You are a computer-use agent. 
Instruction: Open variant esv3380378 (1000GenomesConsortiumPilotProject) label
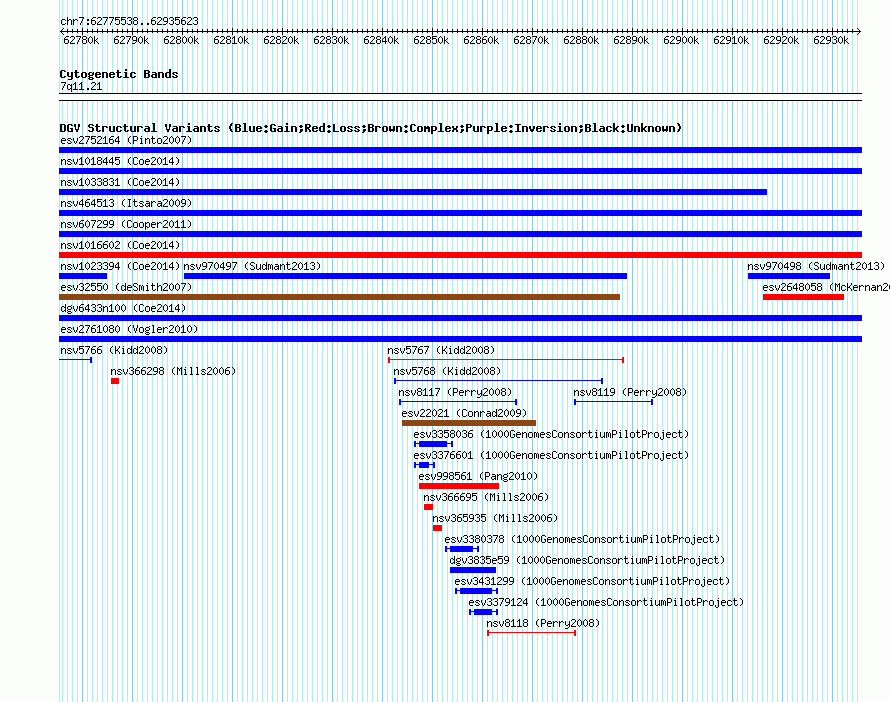click(582, 539)
